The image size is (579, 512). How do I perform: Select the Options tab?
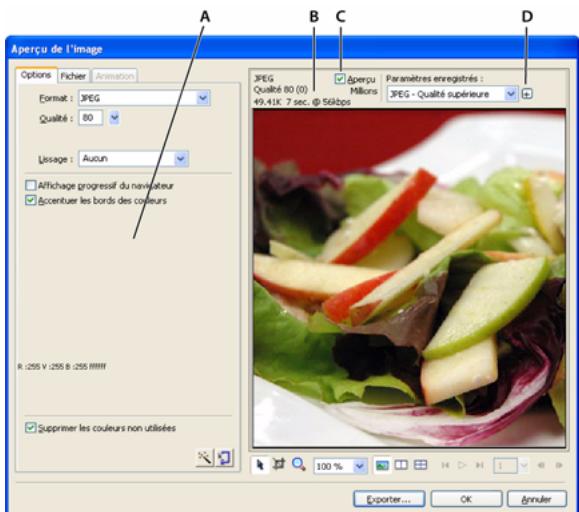pos(36,75)
